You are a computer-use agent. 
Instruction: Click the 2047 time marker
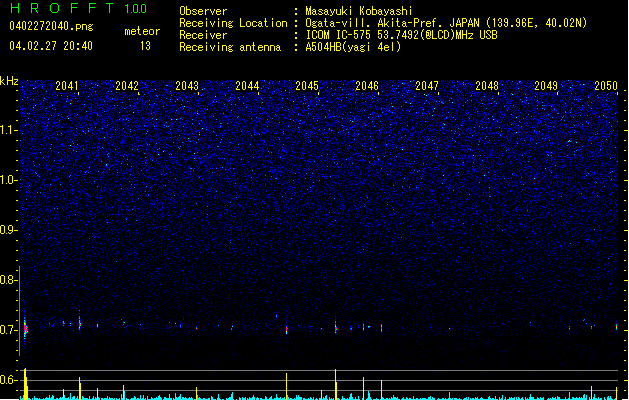pyautogui.click(x=427, y=86)
